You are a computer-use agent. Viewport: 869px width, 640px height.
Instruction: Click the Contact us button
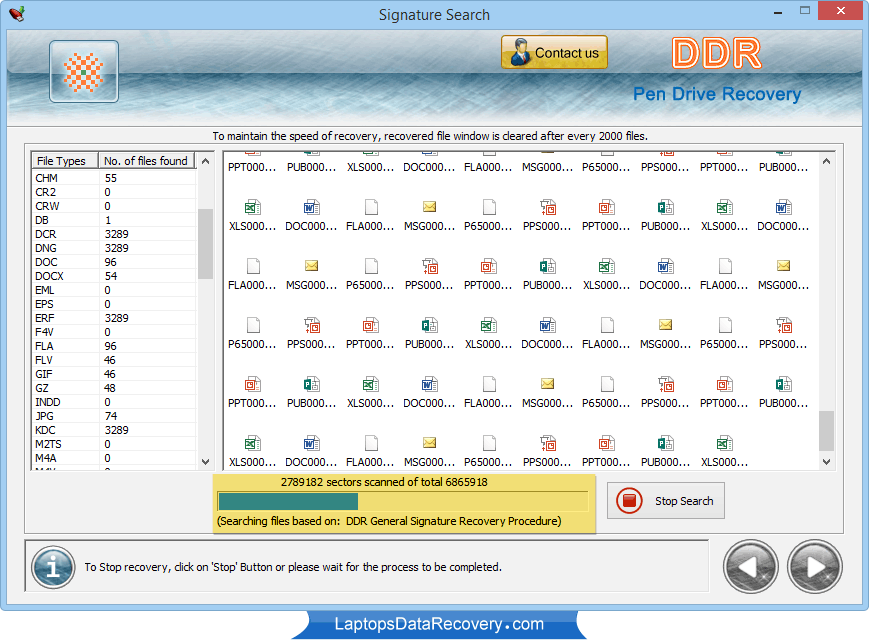tap(554, 51)
